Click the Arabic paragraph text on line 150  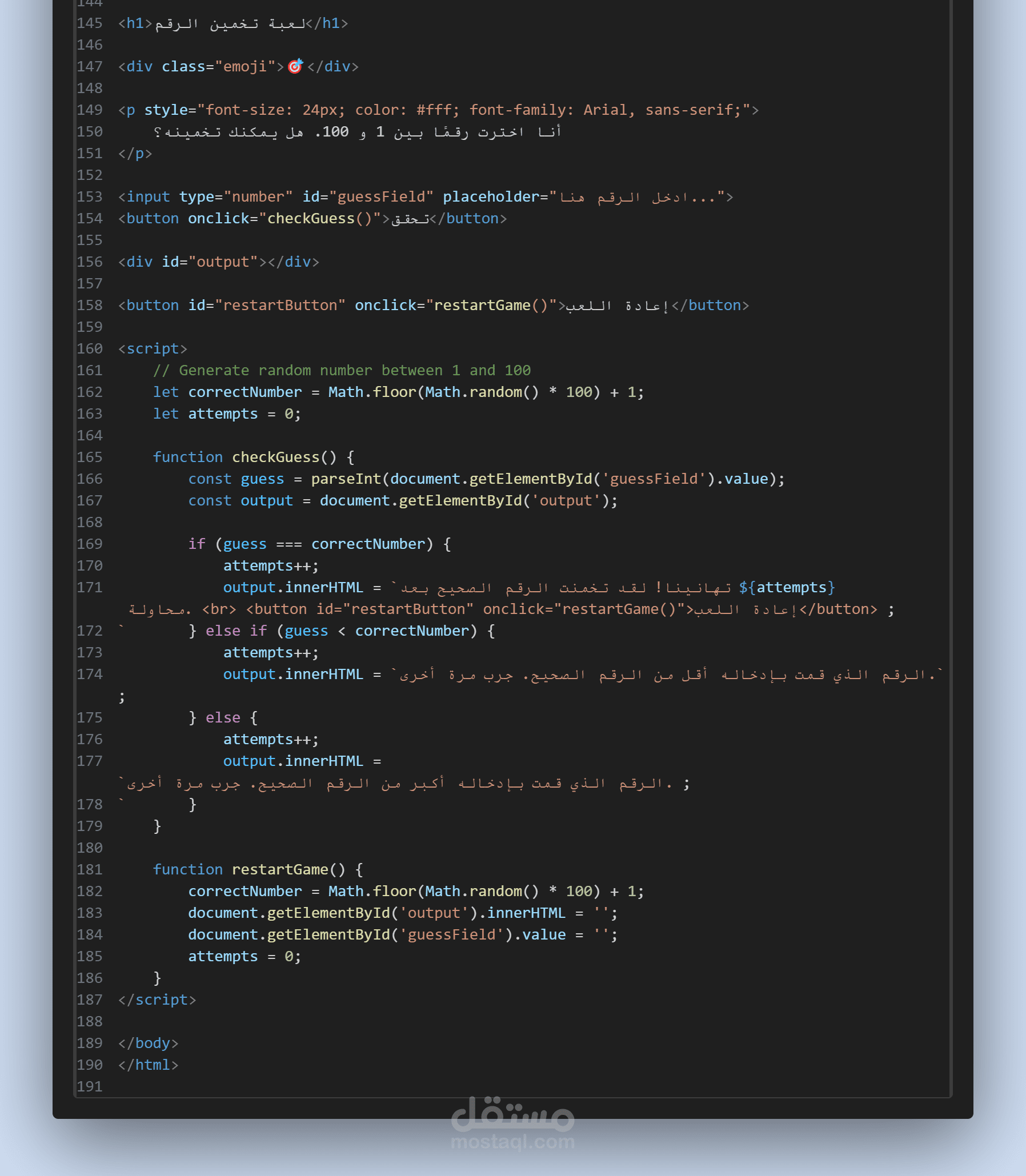pyautogui.click(x=357, y=132)
